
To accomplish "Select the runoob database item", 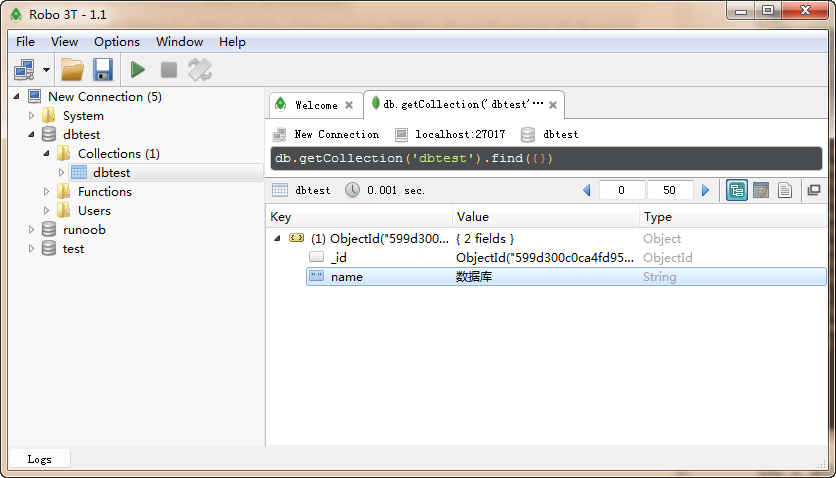I will (84, 230).
